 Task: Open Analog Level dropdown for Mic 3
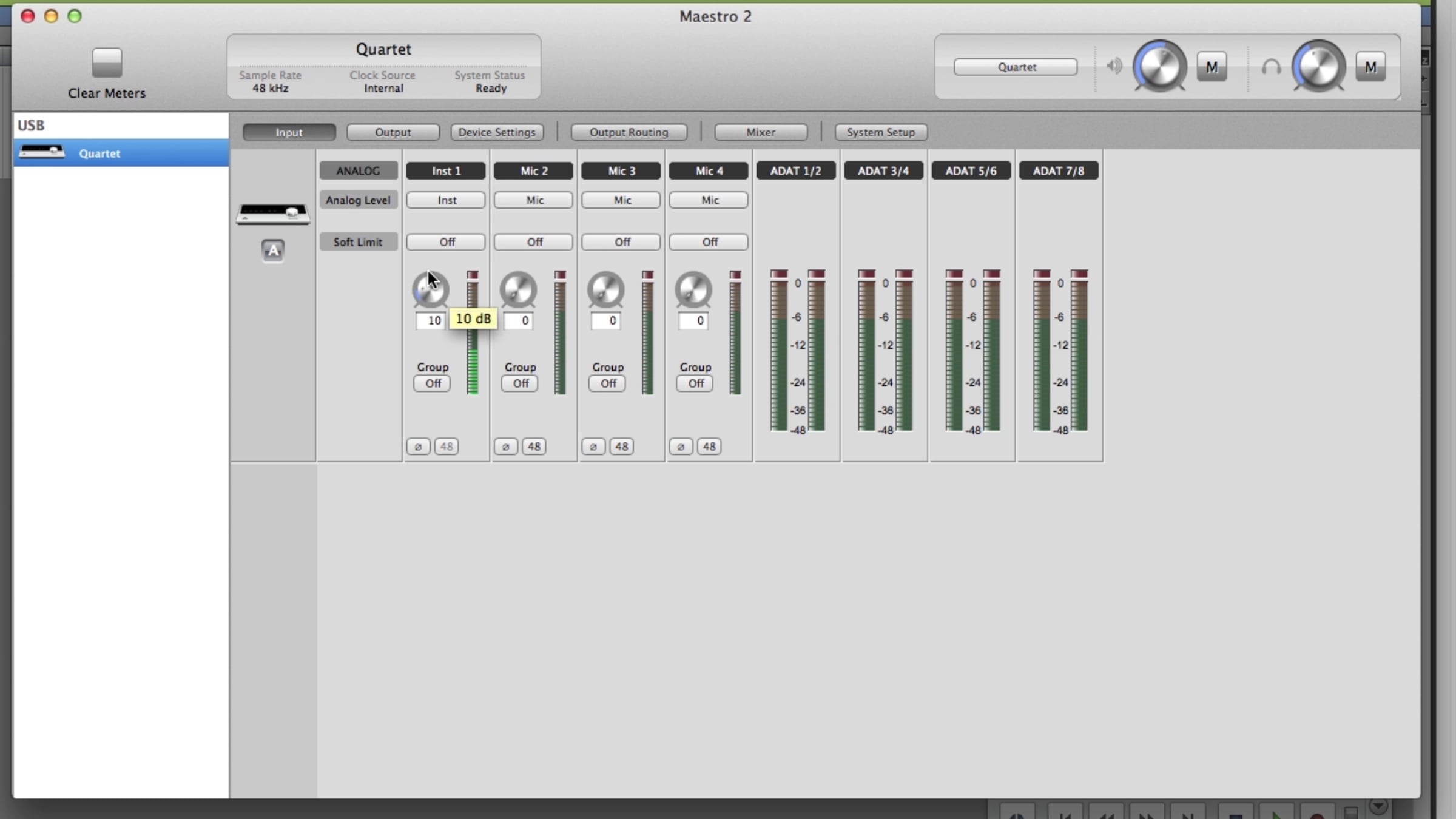(x=621, y=200)
